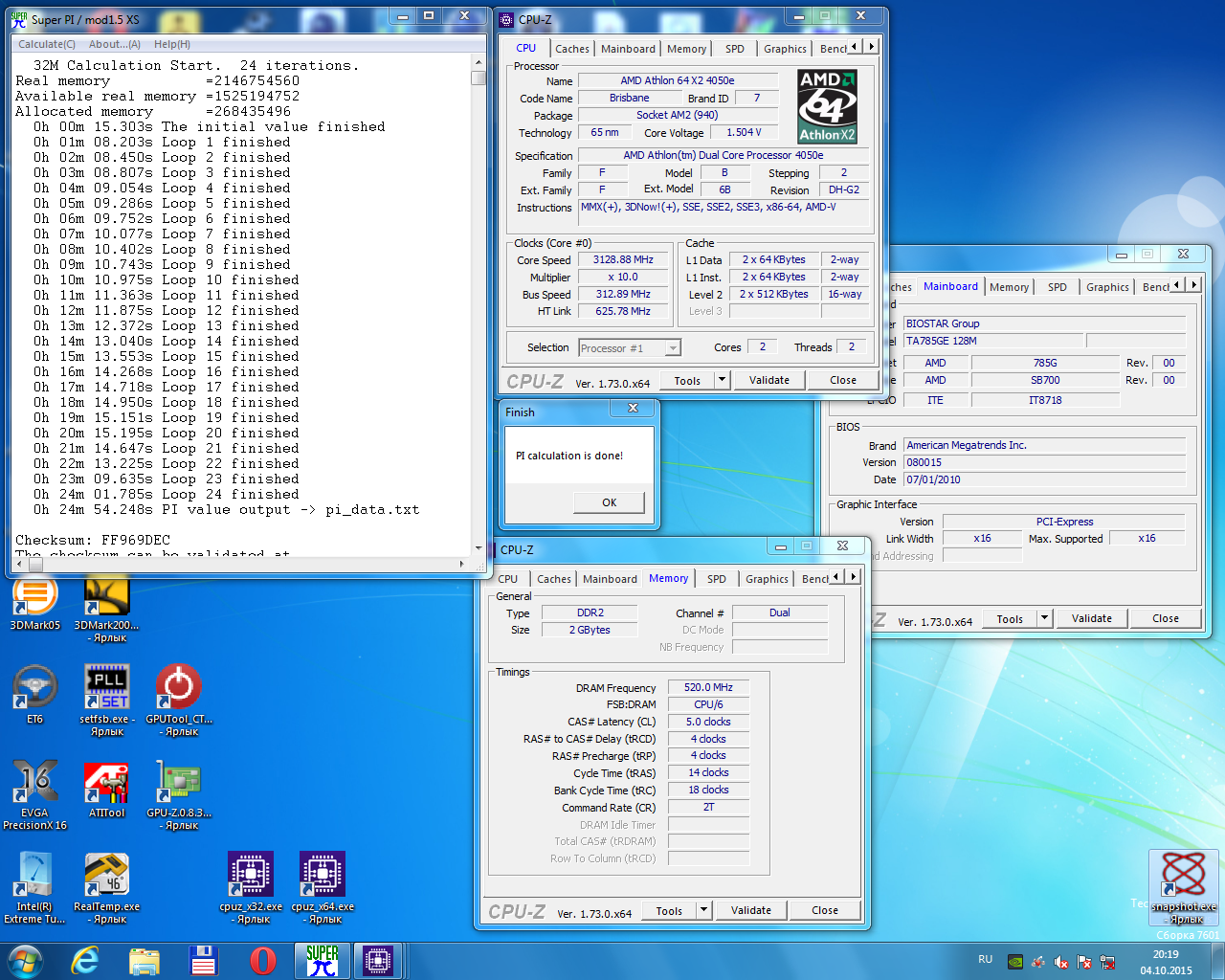Click the floppy disk taskbar icon
Viewport: 1225px width, 980px height.
(x=204, y=961)
